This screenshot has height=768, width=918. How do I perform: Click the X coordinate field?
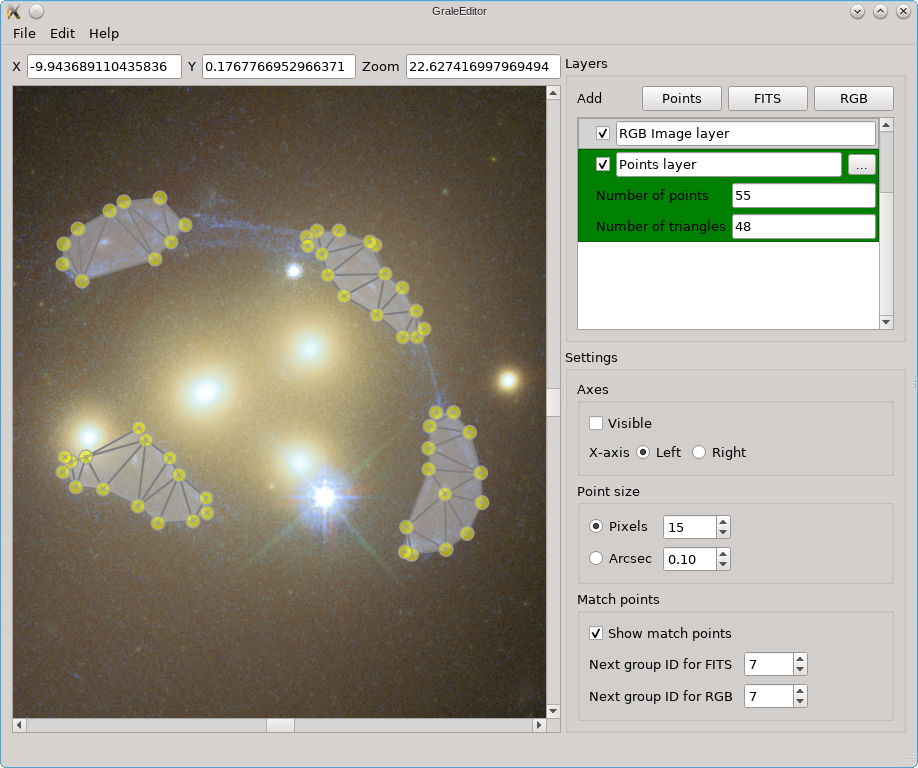[x=104, y=67]
